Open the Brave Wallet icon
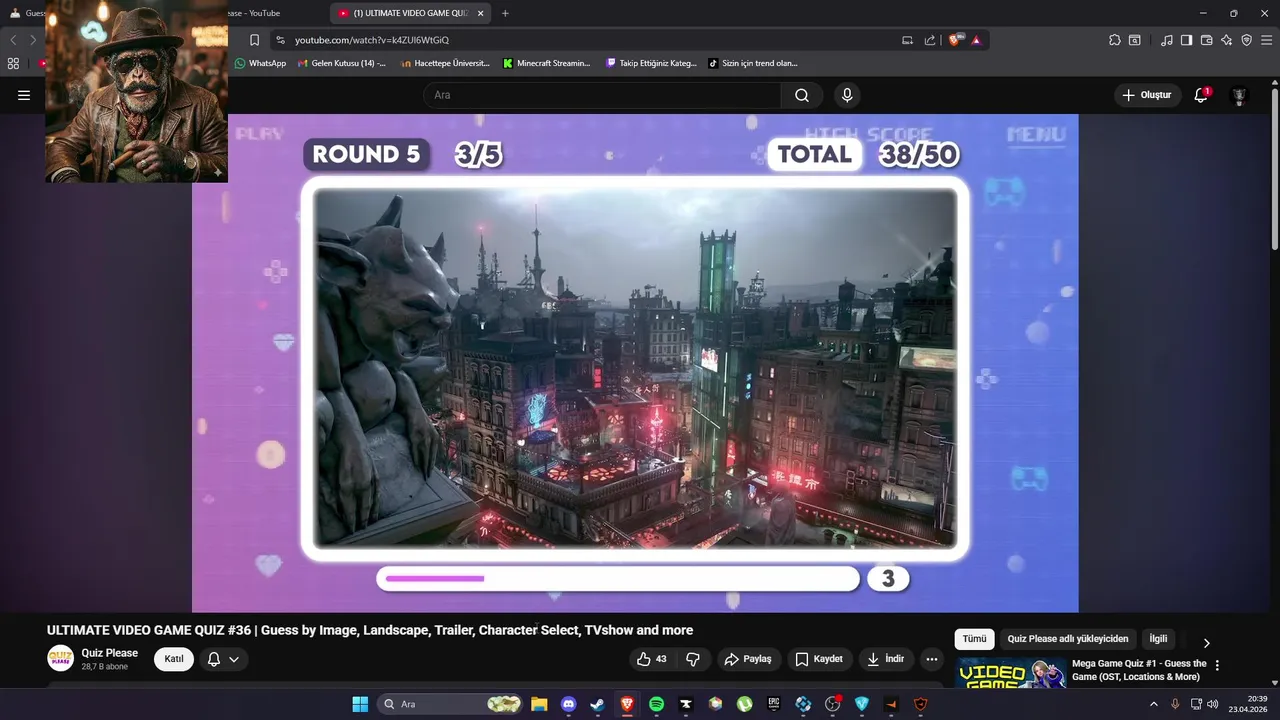The image size is (1280, 720). click(x=1206, y=40)
